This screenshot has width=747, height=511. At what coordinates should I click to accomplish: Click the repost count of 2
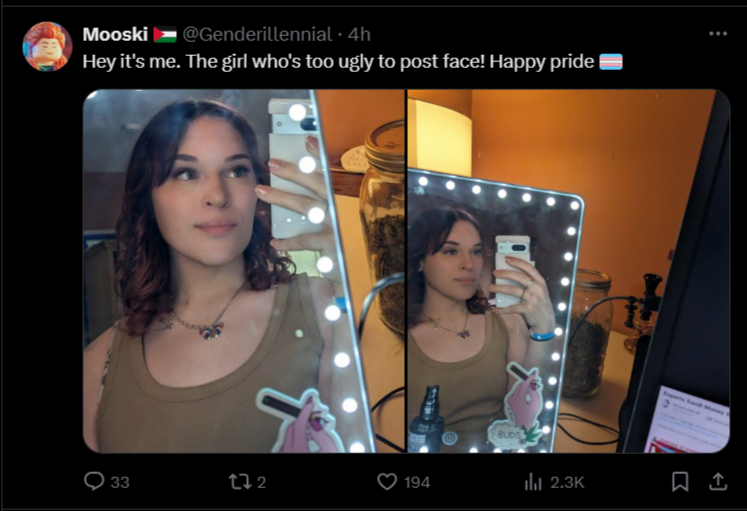261,482
